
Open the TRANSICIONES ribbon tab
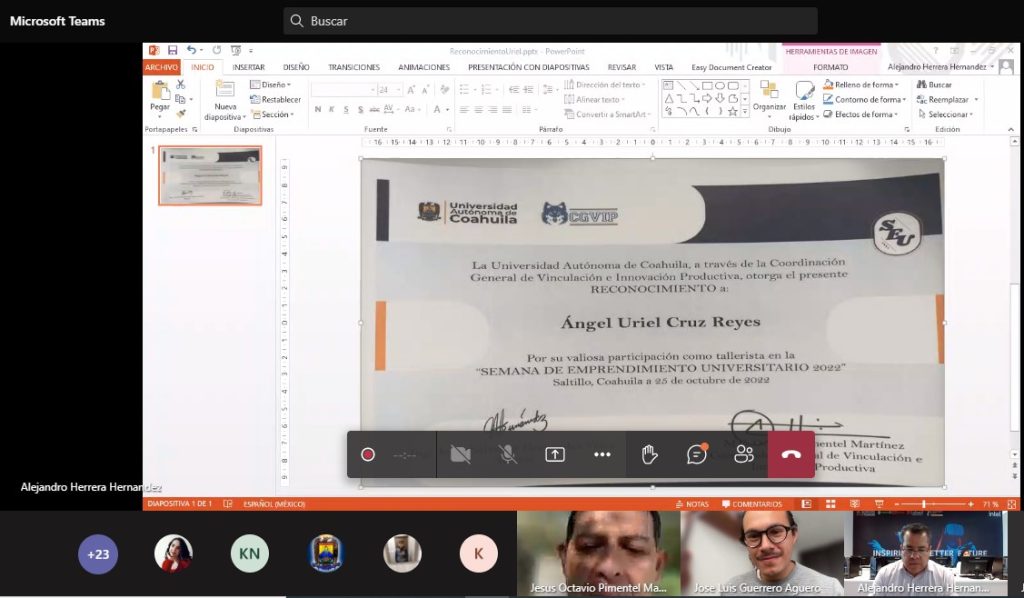tap(354, 67)
